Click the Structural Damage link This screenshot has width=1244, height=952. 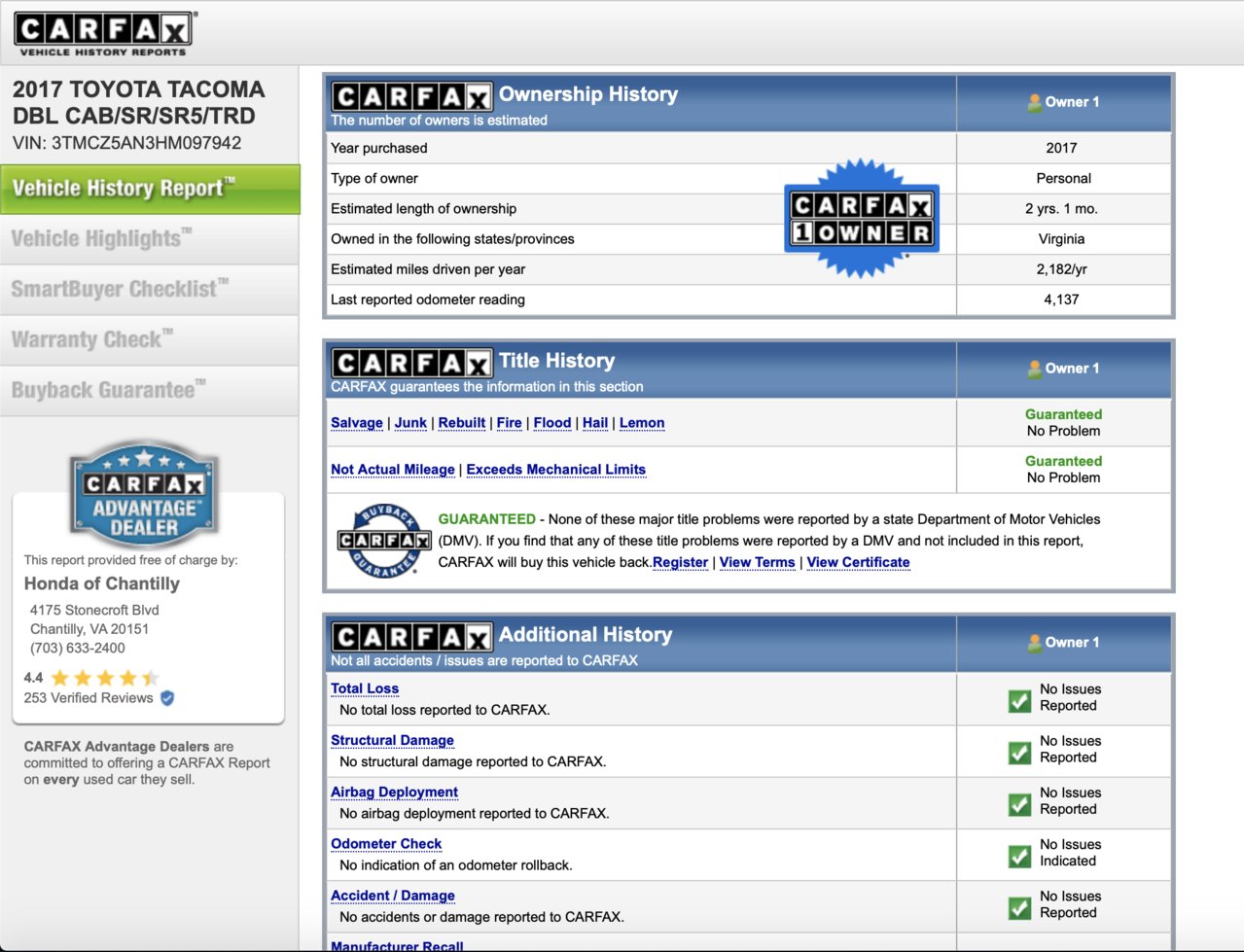[392, 740]
